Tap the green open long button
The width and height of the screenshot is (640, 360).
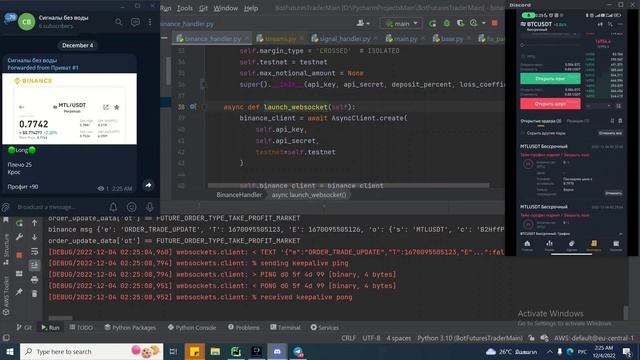click(x=550, y=78)
